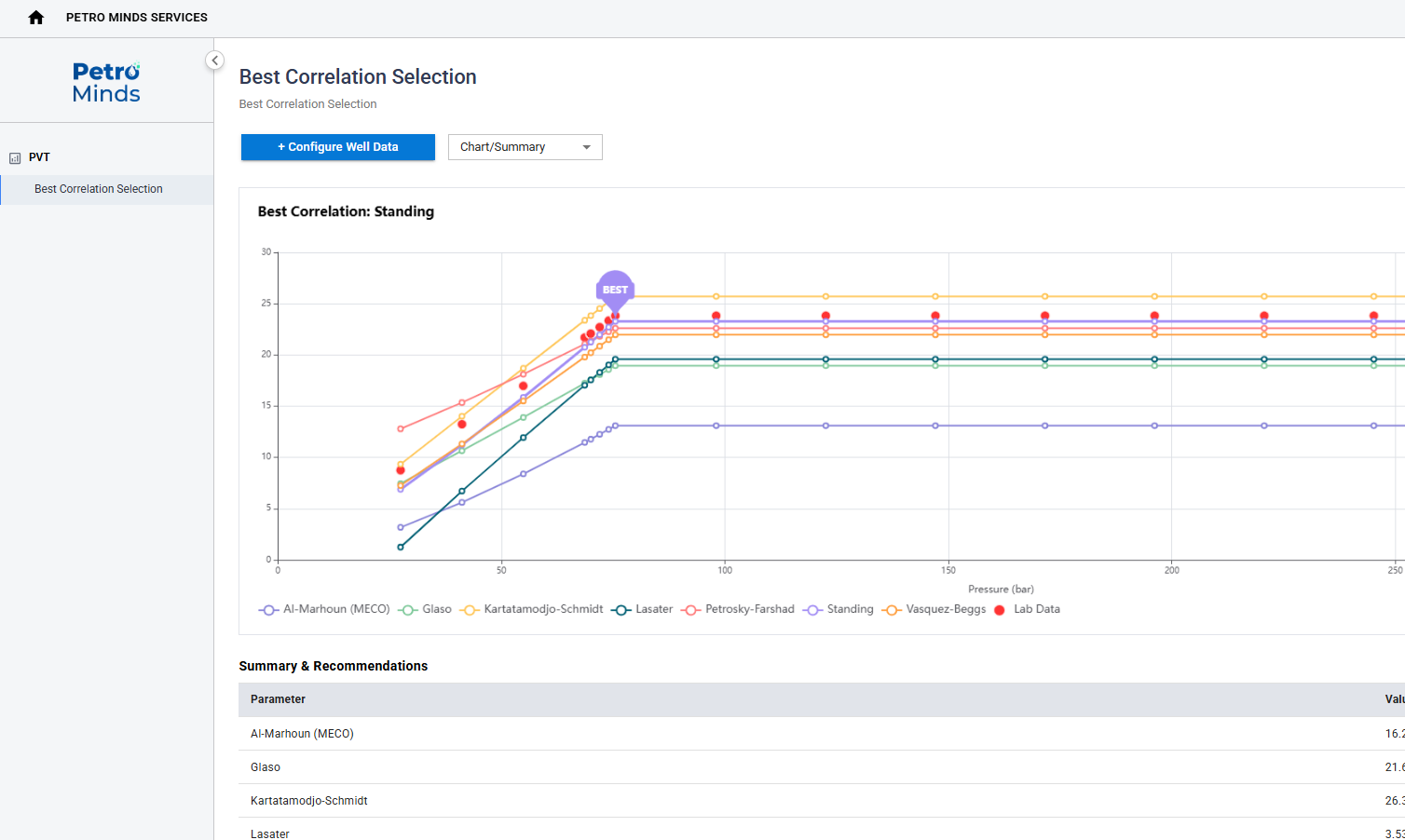Toggle Petrosky-Farshad legend entry
This screenshot has width=1405, height=840.
point(738,610)
